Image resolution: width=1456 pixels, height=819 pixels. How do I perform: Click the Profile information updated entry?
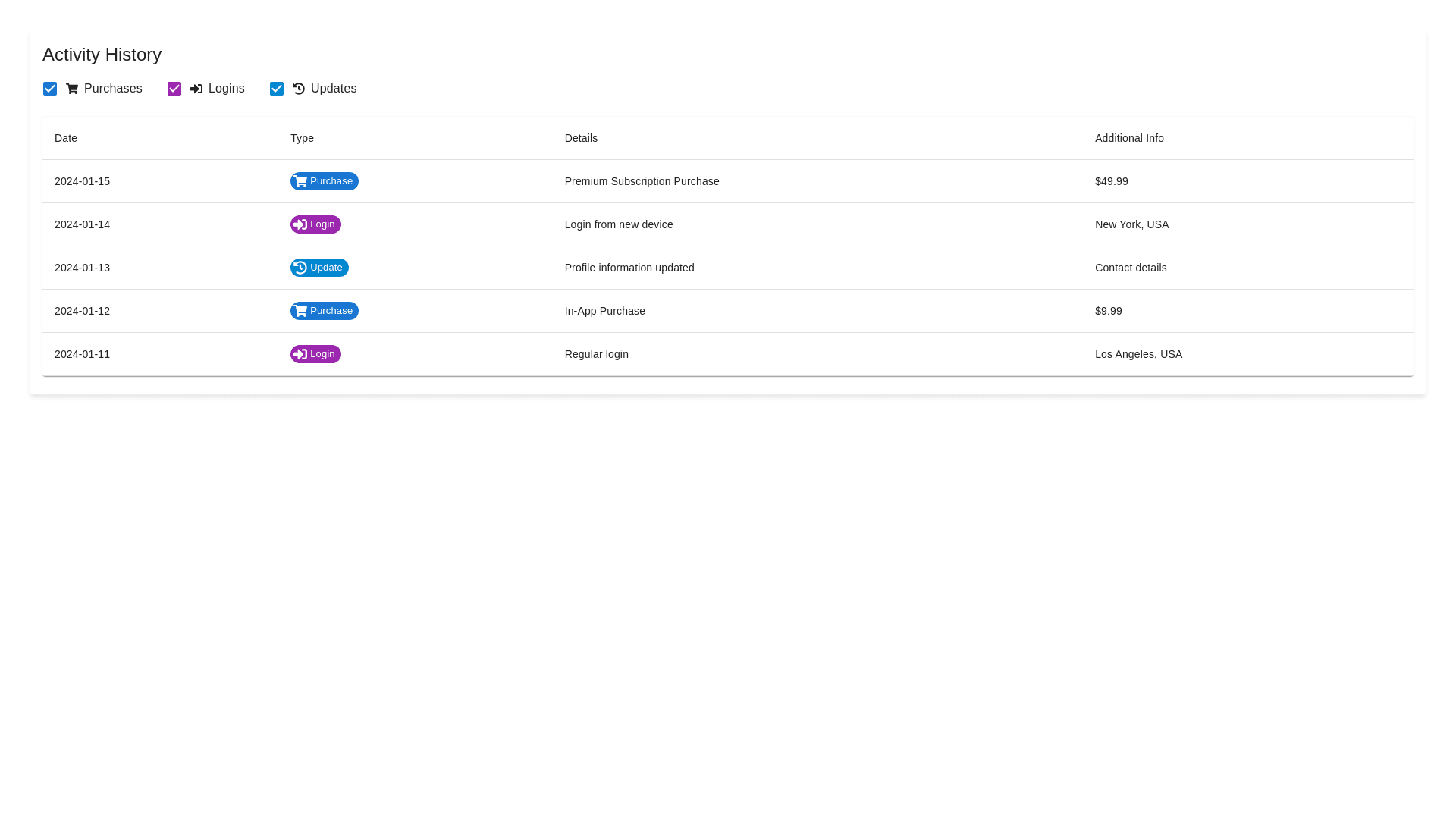tap(629, 268)
